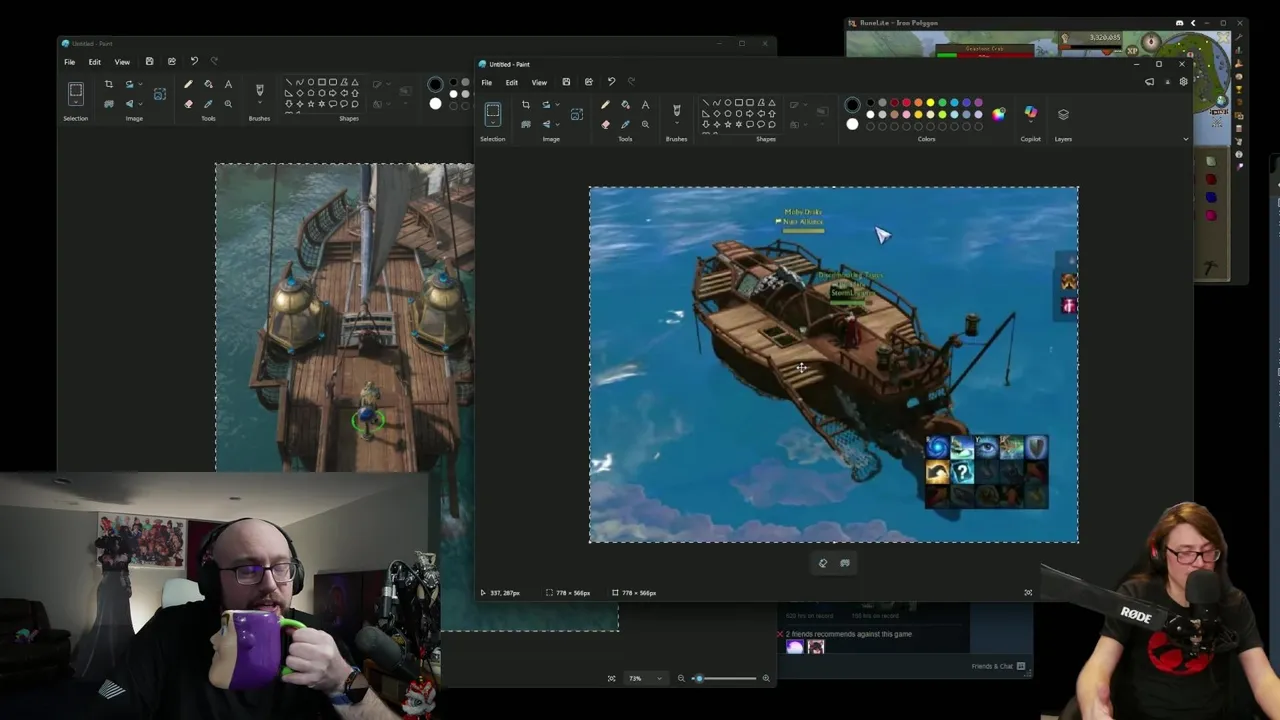Select the Pencil tool in front Paint window
This screenshot has width=1280, height=720.
tap(605, 105)
